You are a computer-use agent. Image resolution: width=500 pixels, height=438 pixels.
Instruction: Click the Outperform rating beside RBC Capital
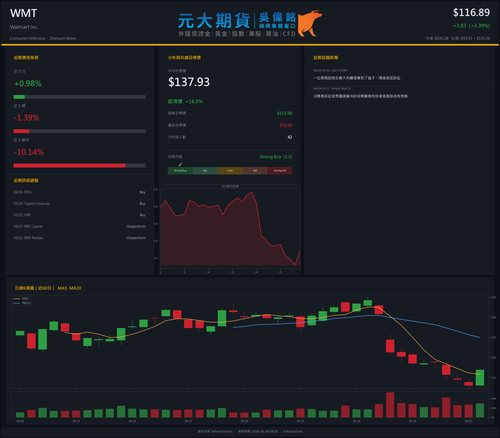[x=136, y=226]
